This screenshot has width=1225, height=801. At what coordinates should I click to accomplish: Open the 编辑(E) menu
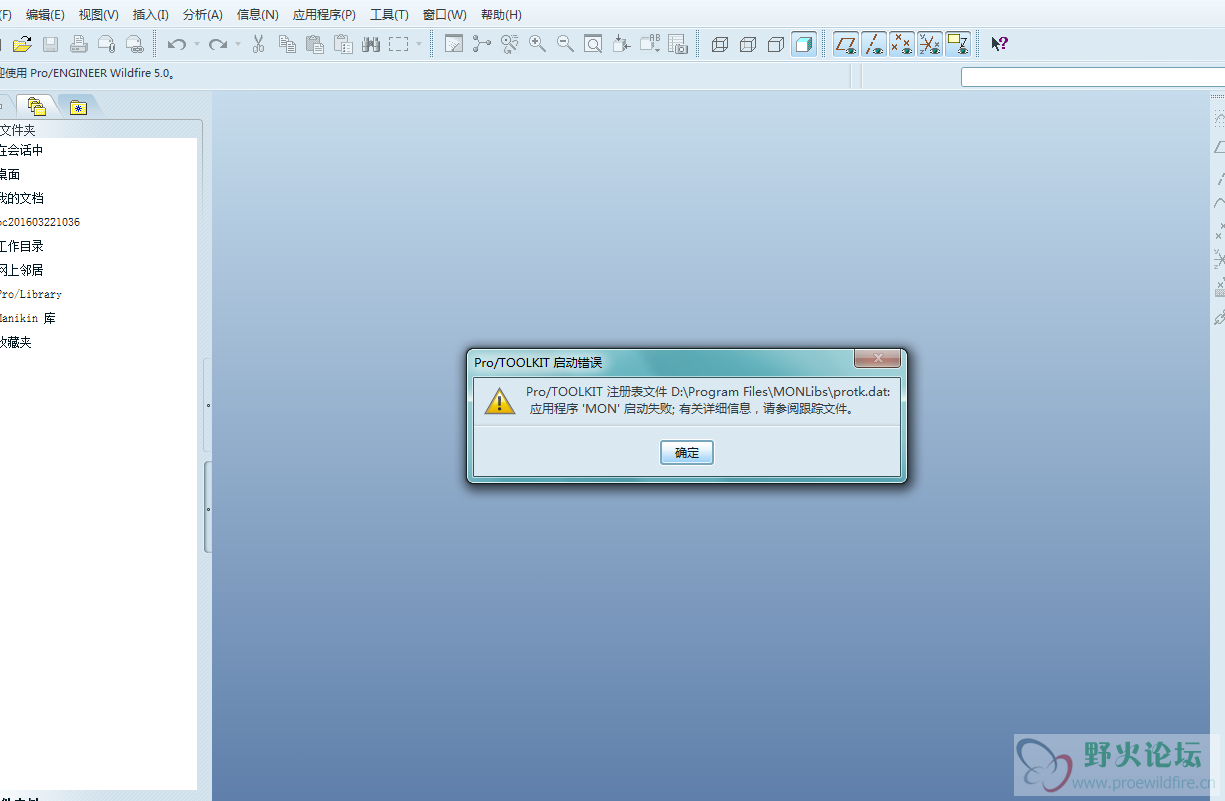45,15
